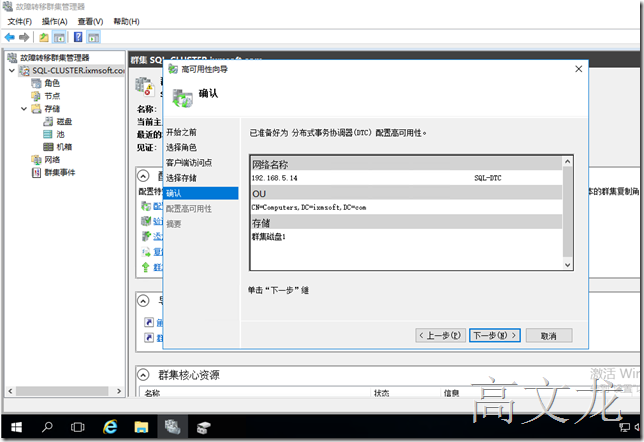Open taskbar search magnifier
Viewport: 644px width, 442px height.
(x=47, y=428)
